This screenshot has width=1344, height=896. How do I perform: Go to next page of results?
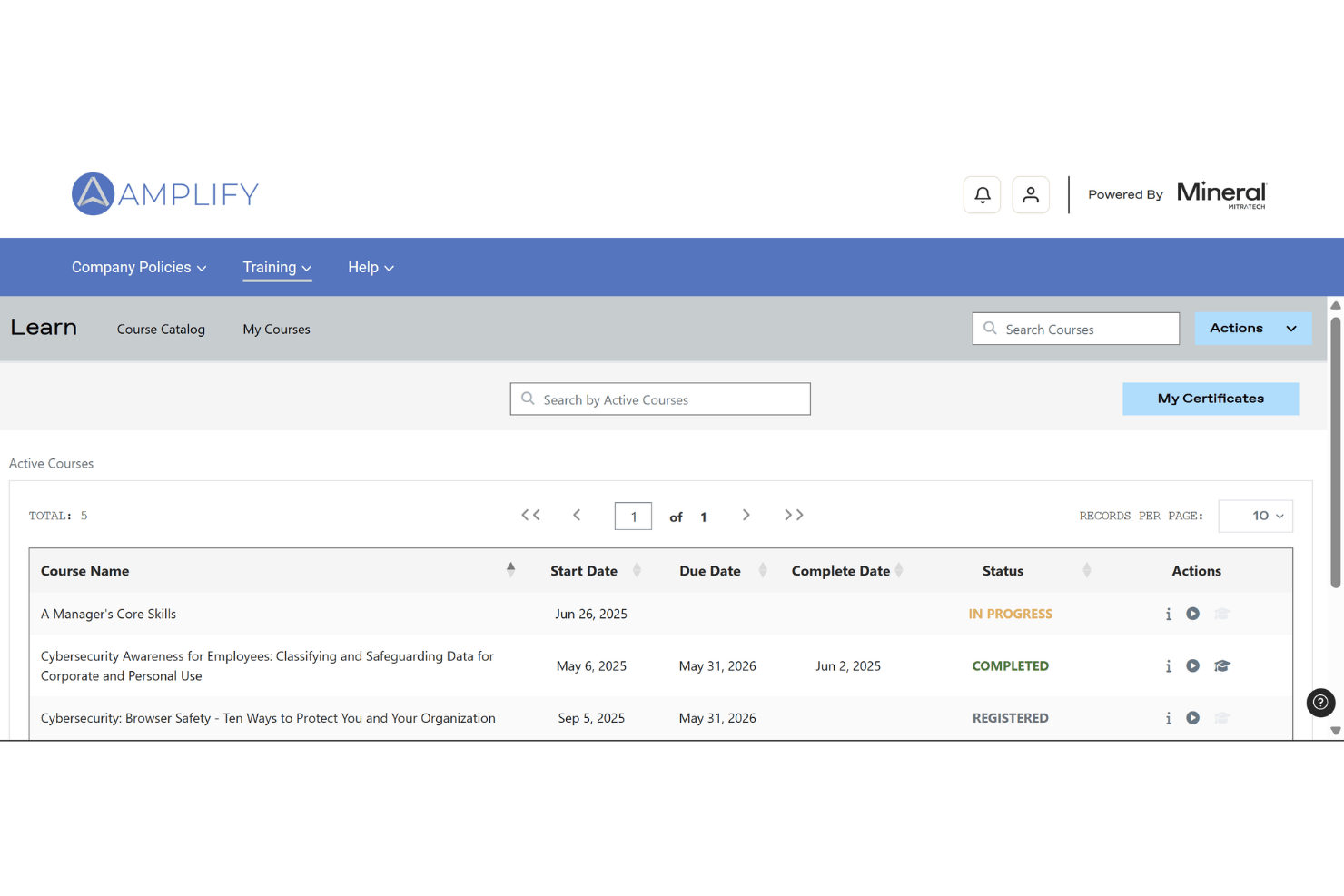746,515
